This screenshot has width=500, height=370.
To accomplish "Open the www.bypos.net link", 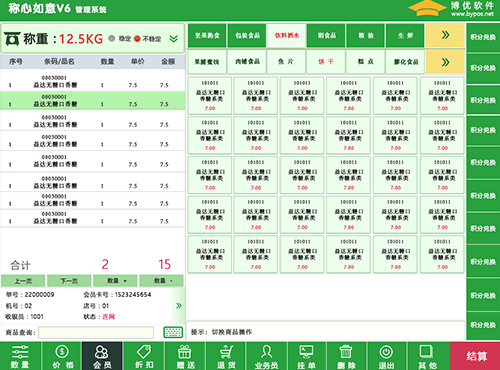I will (x=472, y=14).
